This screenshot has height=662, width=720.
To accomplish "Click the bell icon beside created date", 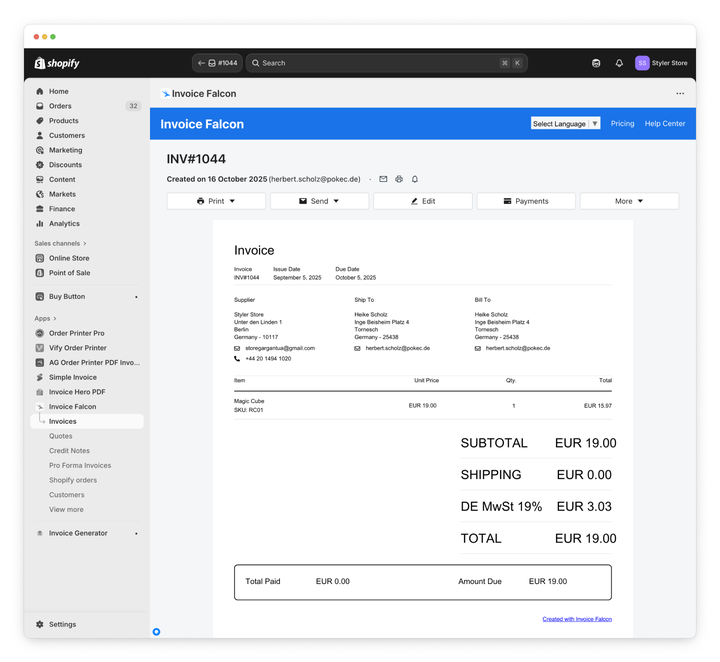I will [415, 179].
